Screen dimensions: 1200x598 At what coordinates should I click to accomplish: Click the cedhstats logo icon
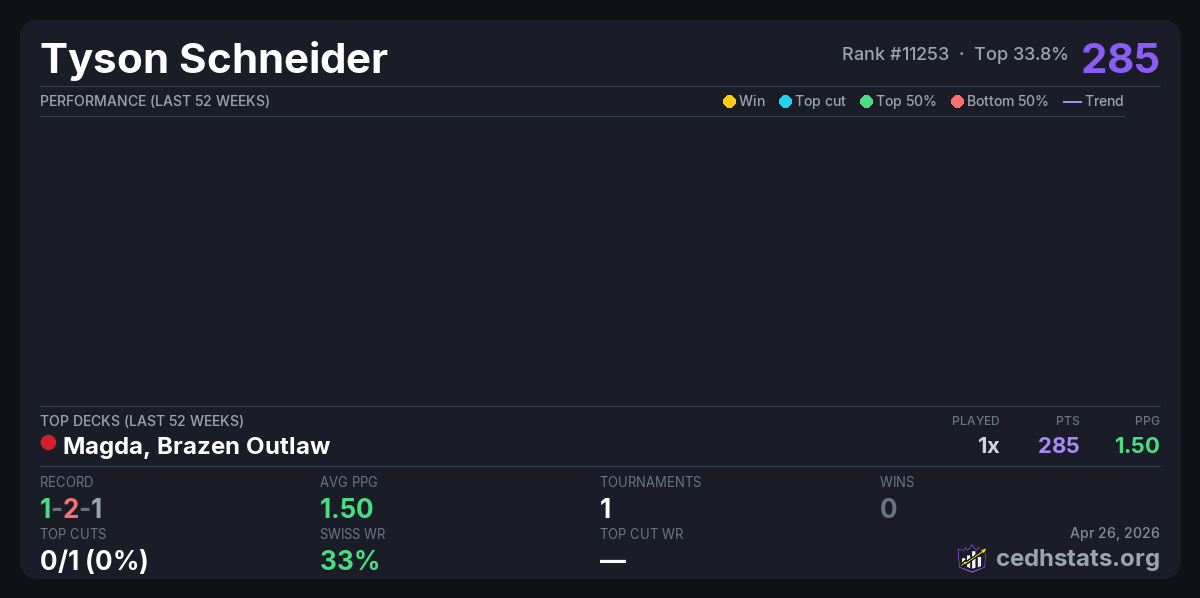coord(972,558)
